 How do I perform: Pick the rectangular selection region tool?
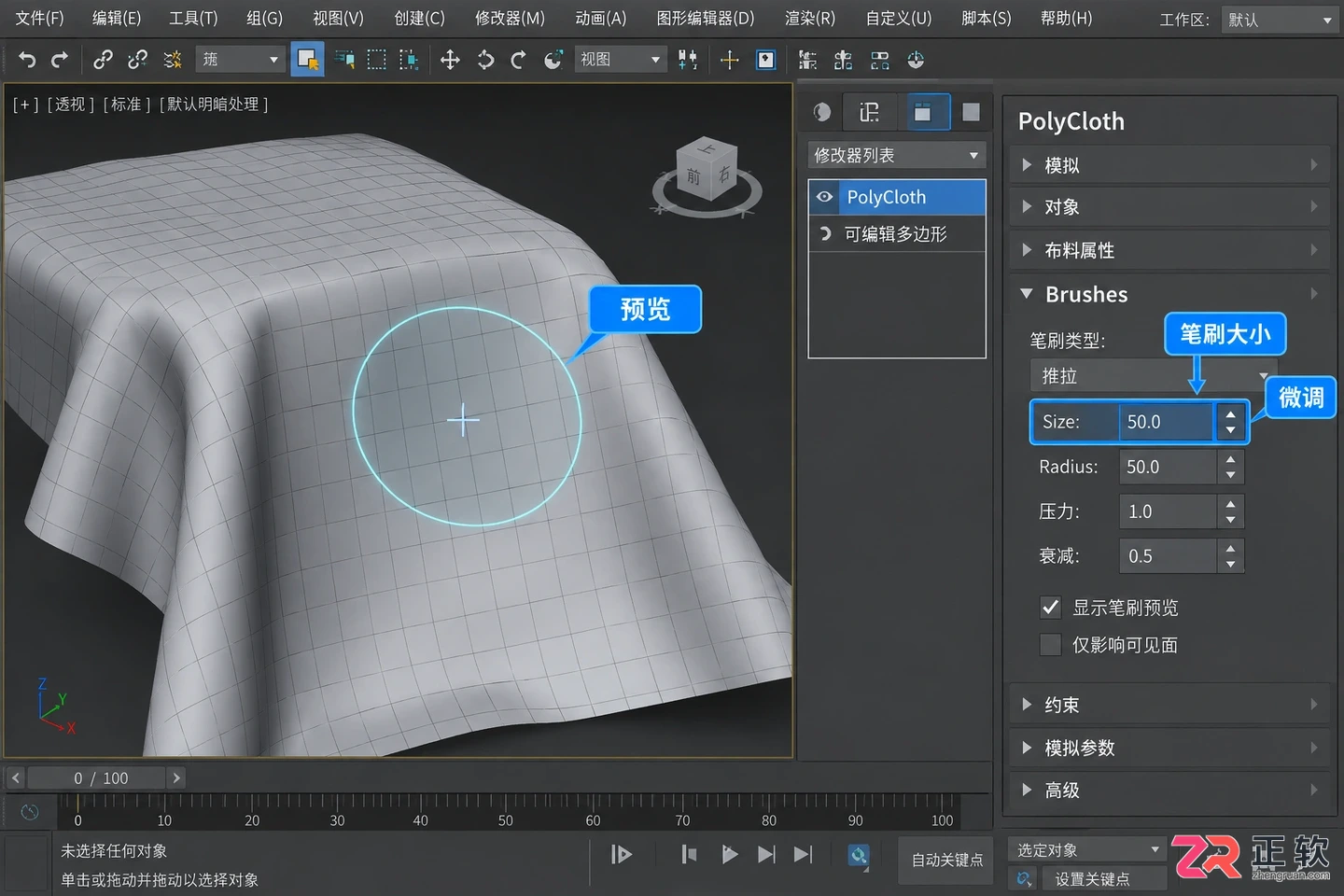pyautogui.click(x=376, y=60)
